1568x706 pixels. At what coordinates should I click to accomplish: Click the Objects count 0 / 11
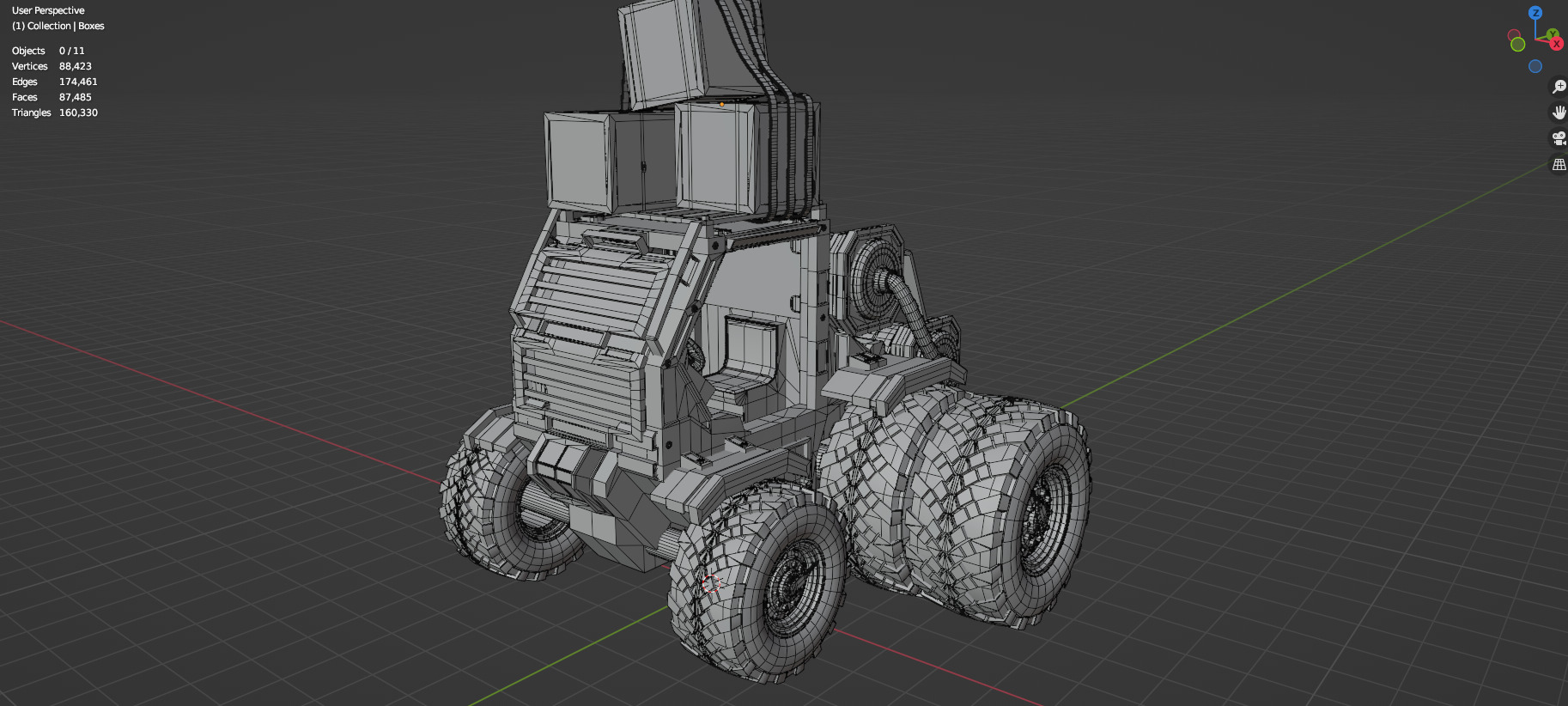[72, 51]
